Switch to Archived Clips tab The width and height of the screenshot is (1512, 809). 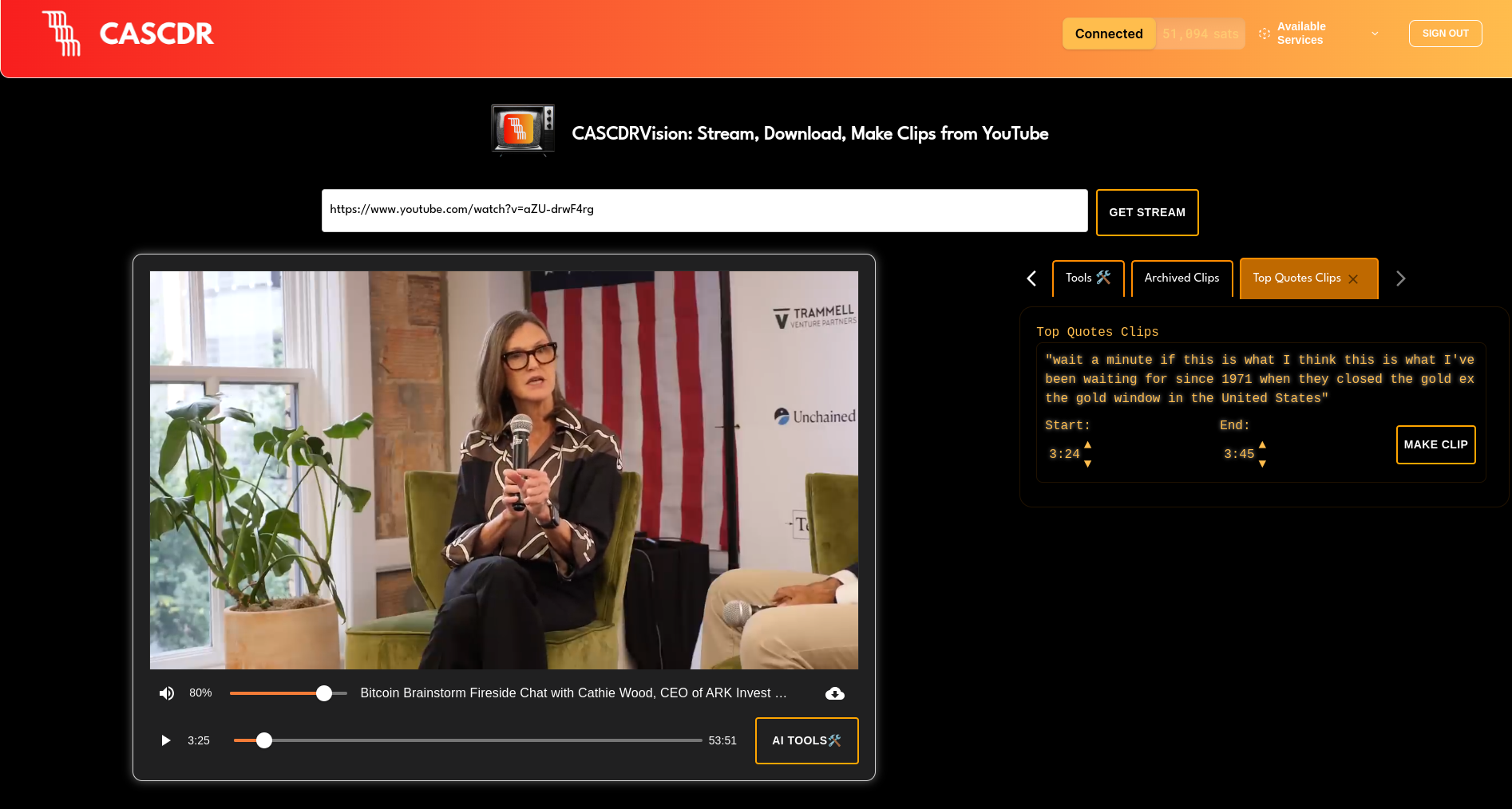1181,278
